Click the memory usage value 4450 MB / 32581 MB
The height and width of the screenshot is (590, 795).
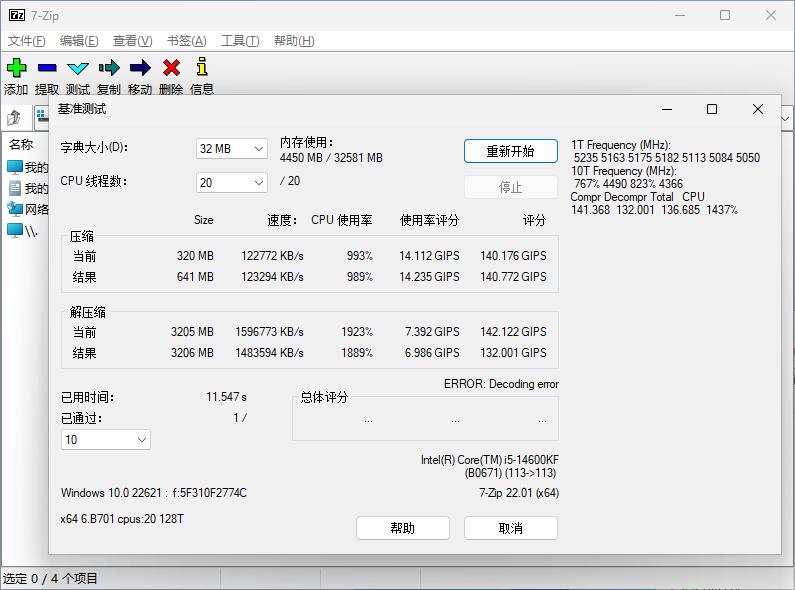pos(331,158)
